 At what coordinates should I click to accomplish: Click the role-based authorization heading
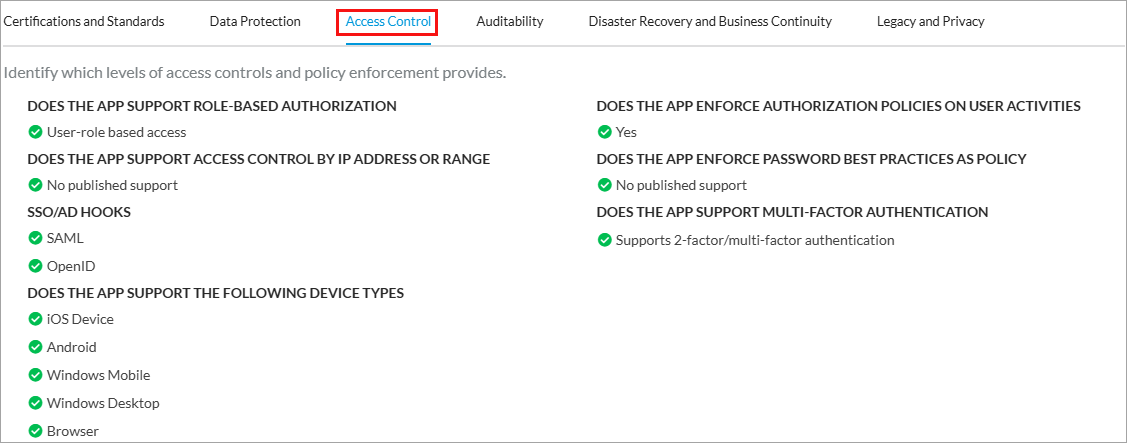pyautogui.click(x=212, y=106)
